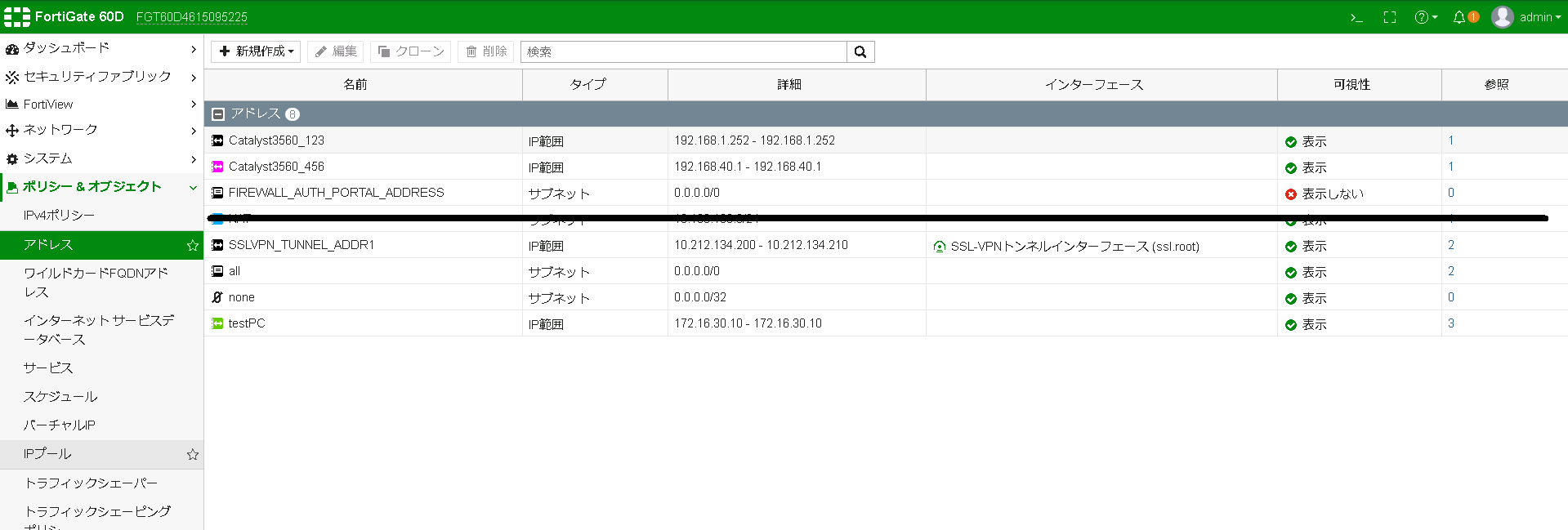This screenshot has width=1568, height=530.
Task: Open reference count link for testPC
Action: (x=1451, y=323)
